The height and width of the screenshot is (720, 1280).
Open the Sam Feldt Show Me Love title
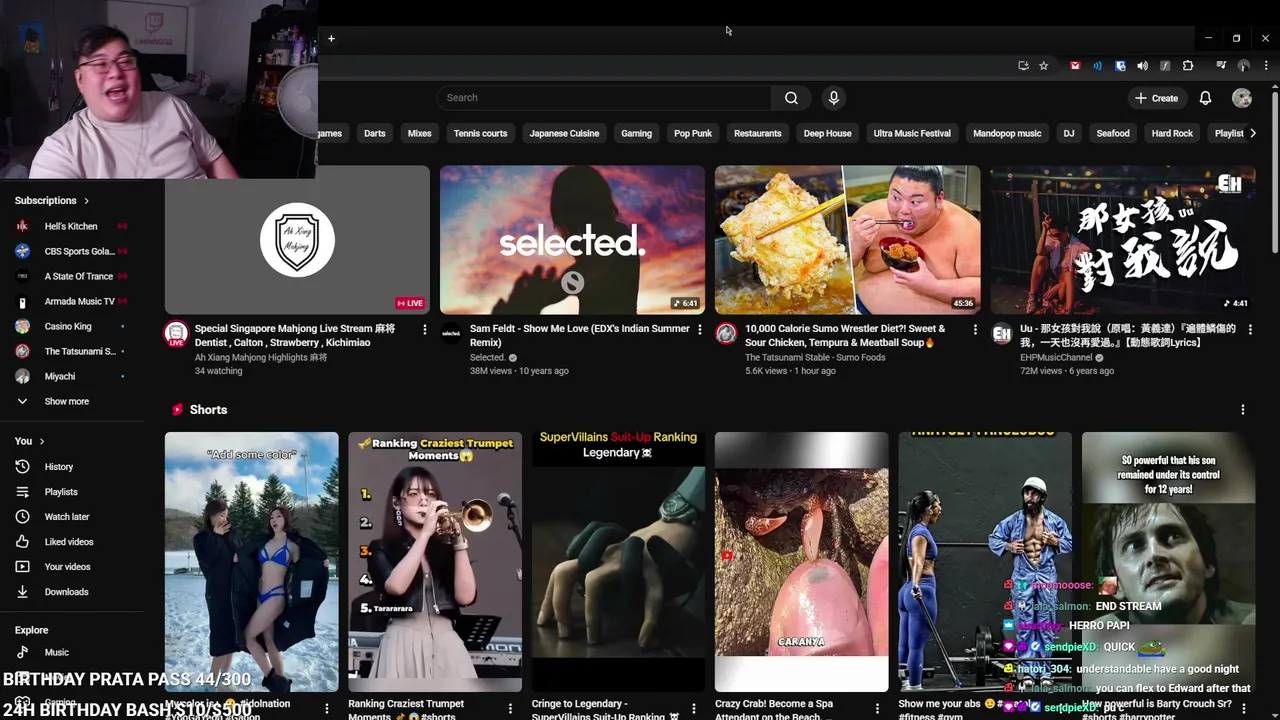[579, 335]
